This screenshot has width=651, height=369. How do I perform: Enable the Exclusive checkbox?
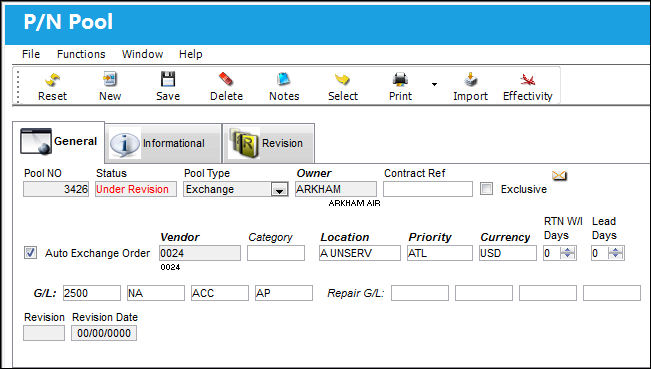[486, 189]
